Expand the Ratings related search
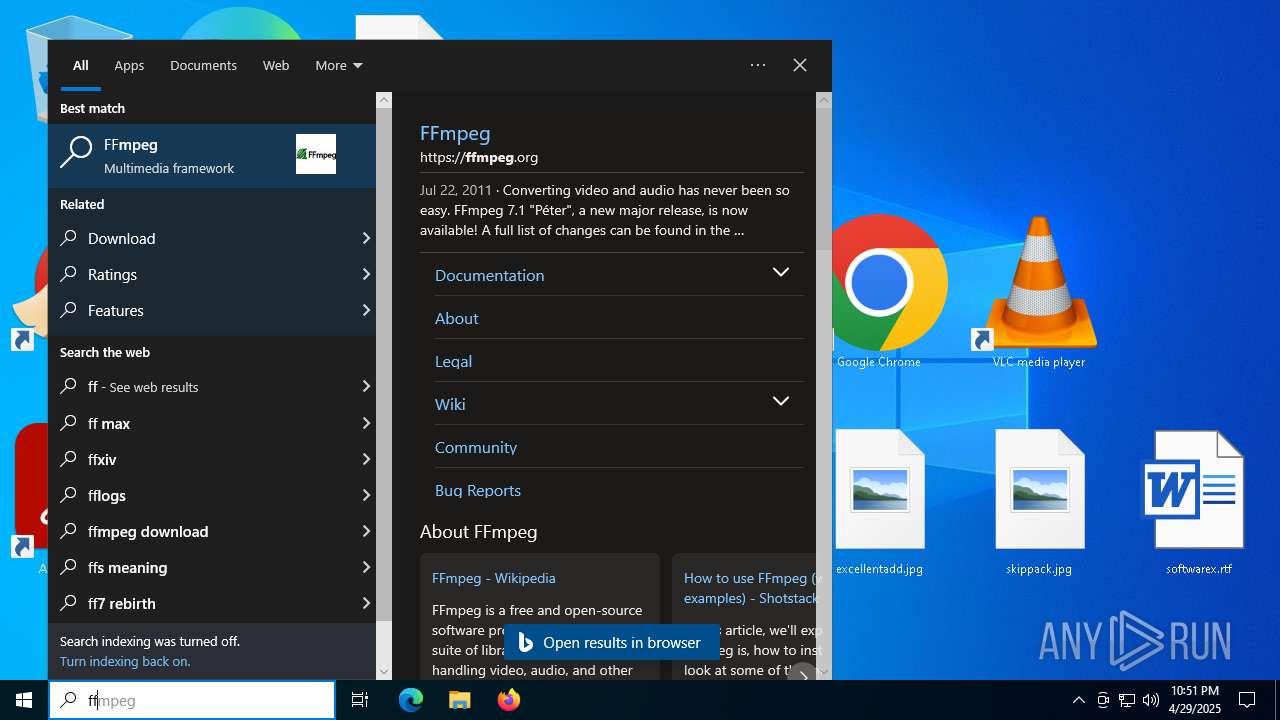This screenshot has width=1280, height=720. tap(366, 274)
